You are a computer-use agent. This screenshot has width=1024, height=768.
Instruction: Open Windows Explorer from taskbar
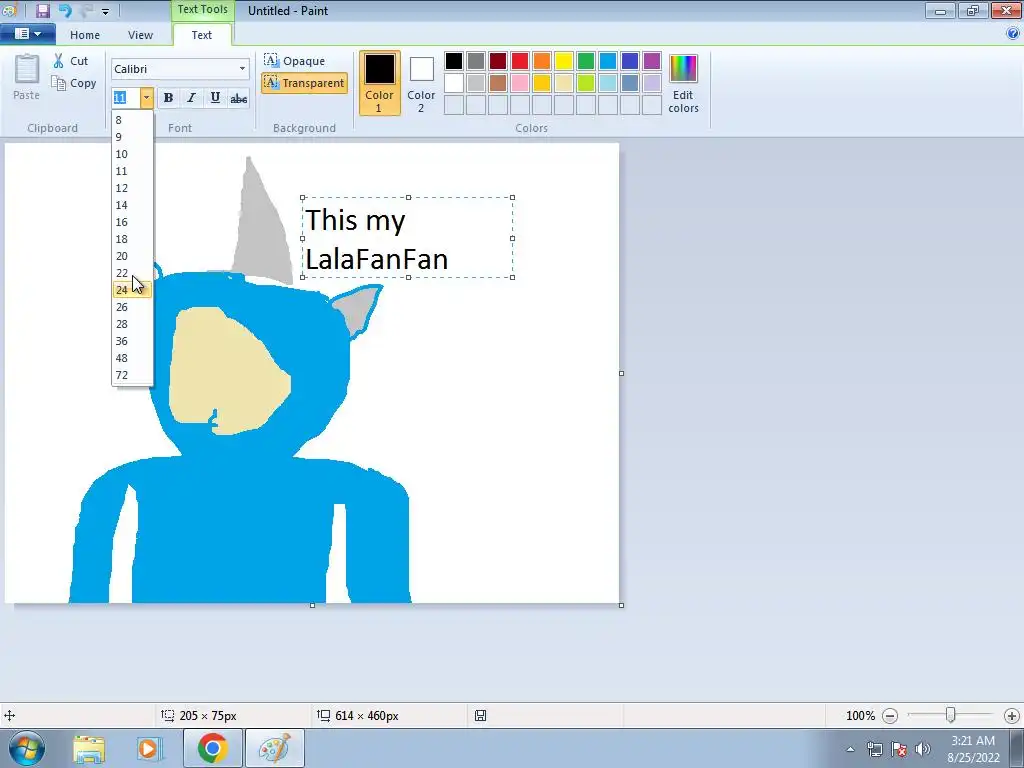coord(89,748)
